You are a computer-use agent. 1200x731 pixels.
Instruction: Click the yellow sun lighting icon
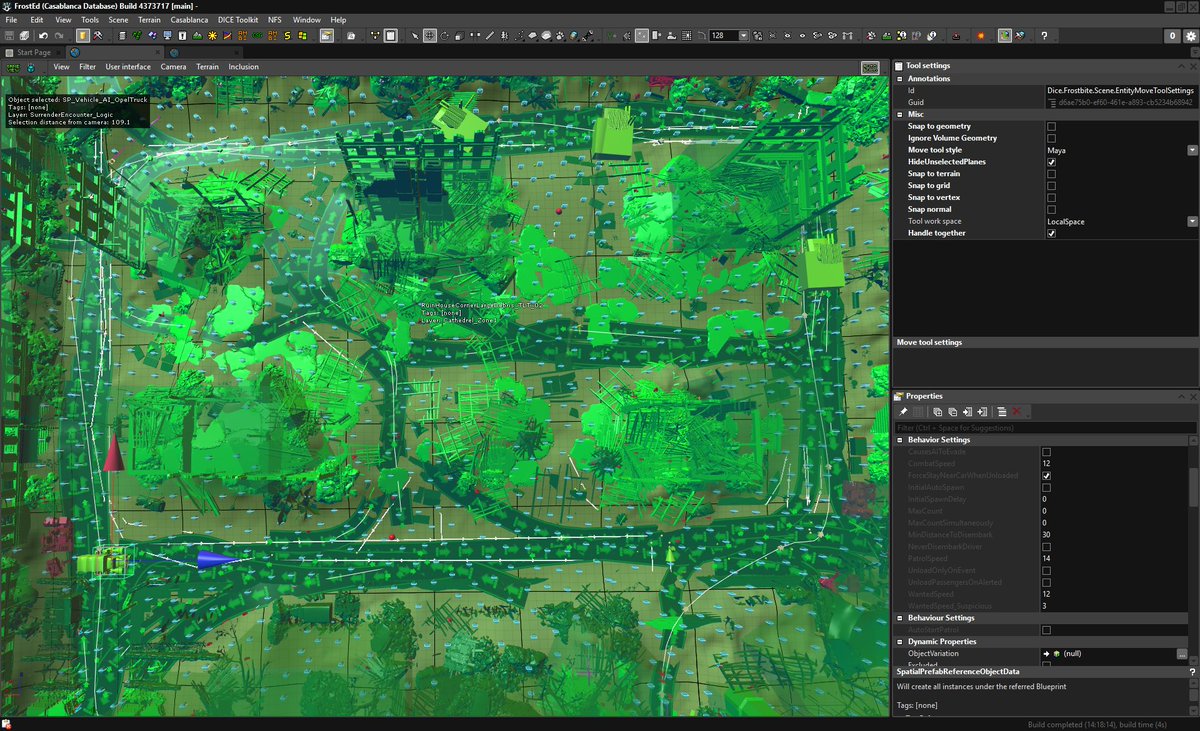pyautogui.click(x=212, y=35)
